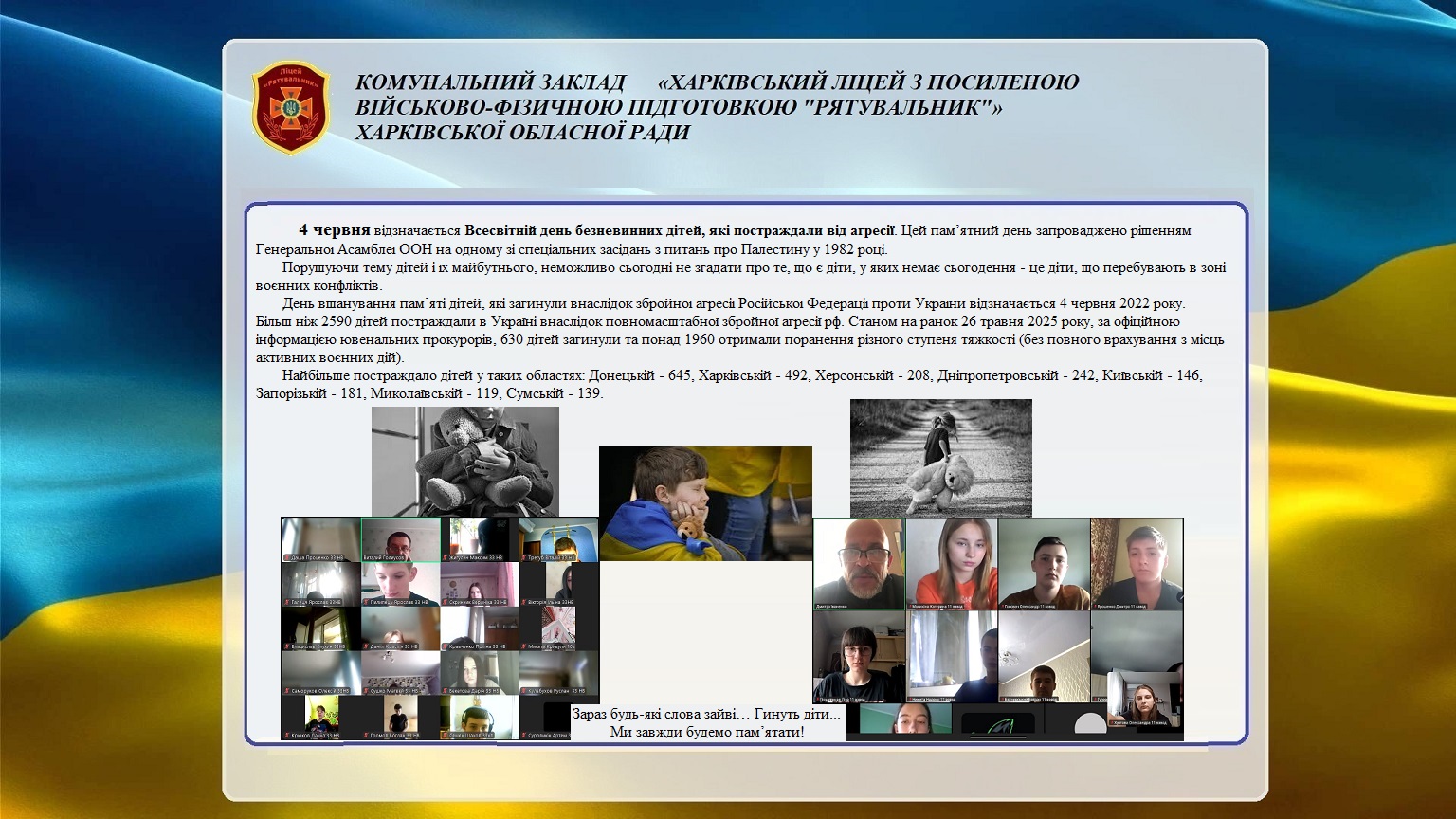Select the video tile labeled "Кулибухов Руслан 33 НВ"
This screenshot has width=1456, height=819.
(558, 673)
